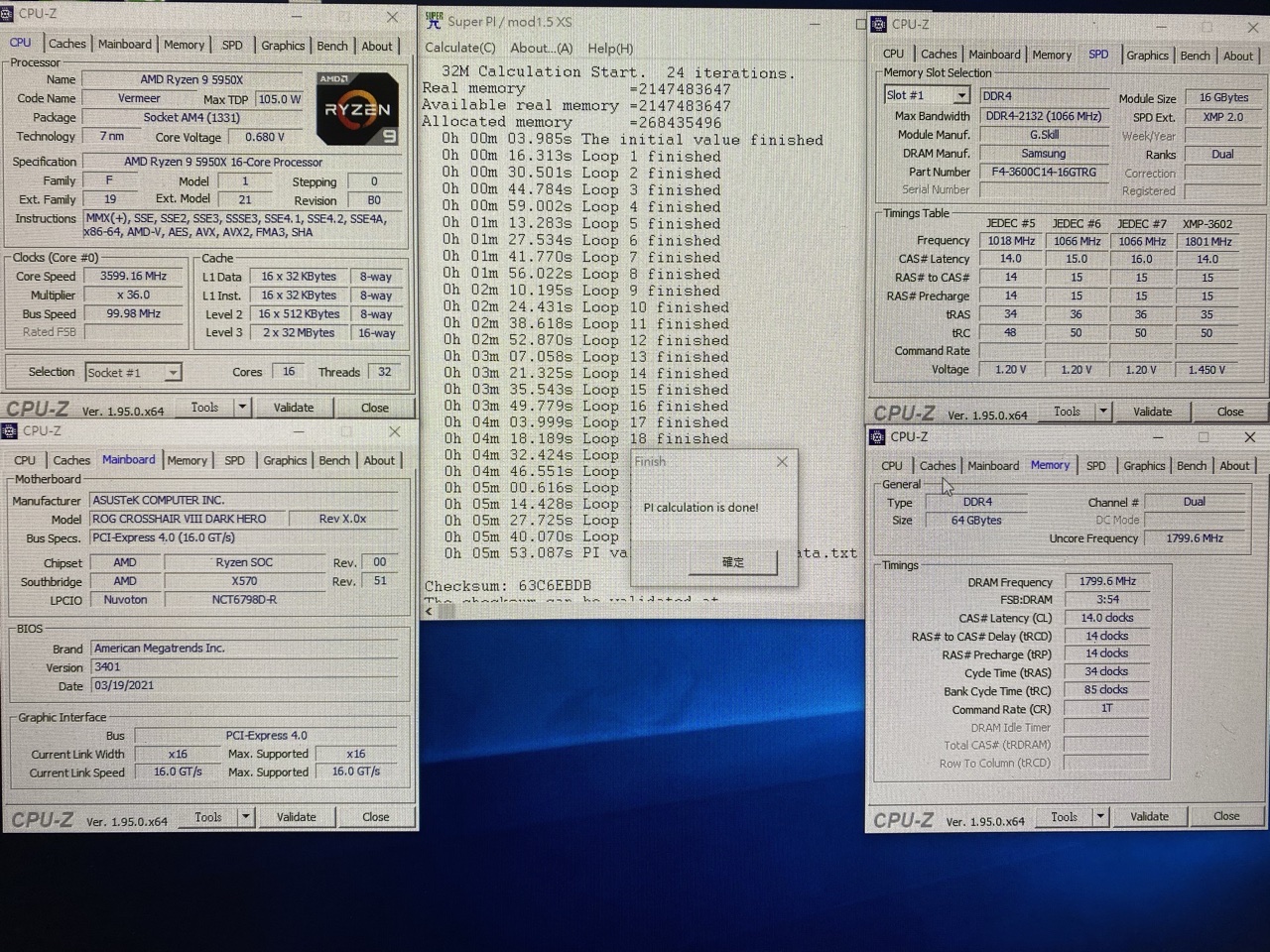Click the Loop 18 finished line
The image size is (1270, 952).
coord(585,439)
